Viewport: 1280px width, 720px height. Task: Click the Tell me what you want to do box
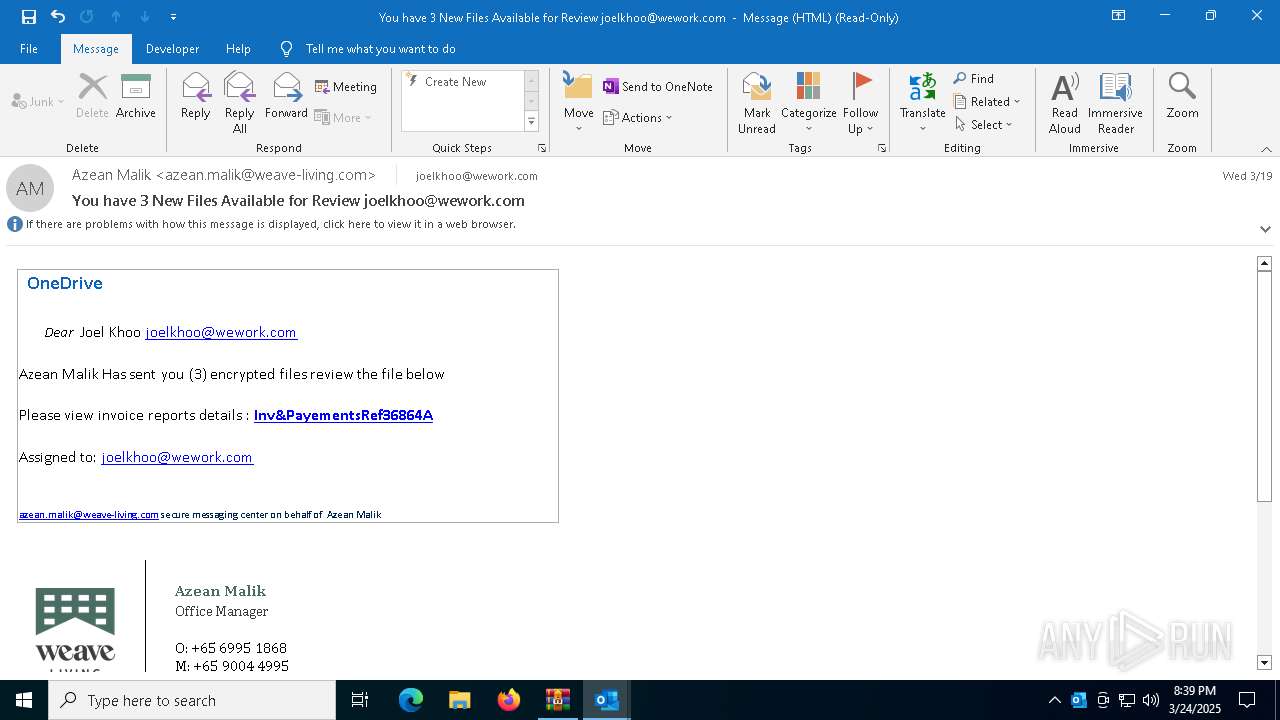tap(380, 49)
